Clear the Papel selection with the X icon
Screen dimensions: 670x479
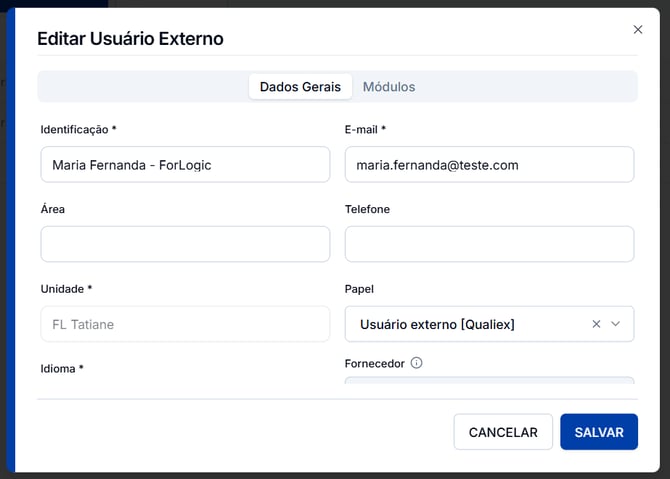(x=596, y=324)
